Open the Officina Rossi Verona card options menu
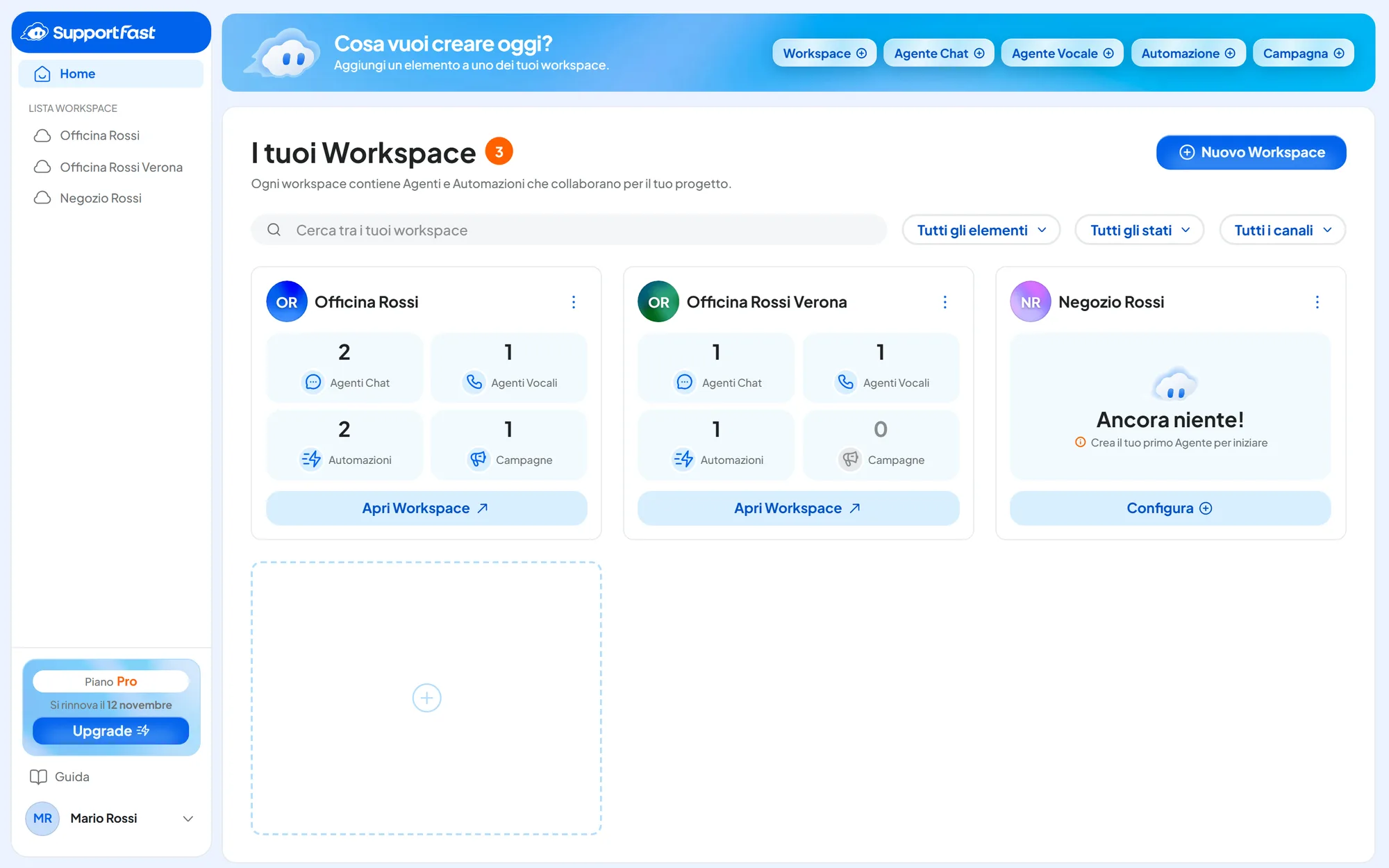Image resolution: width=1389 pixels, height=868 pixels. [945, 302]
